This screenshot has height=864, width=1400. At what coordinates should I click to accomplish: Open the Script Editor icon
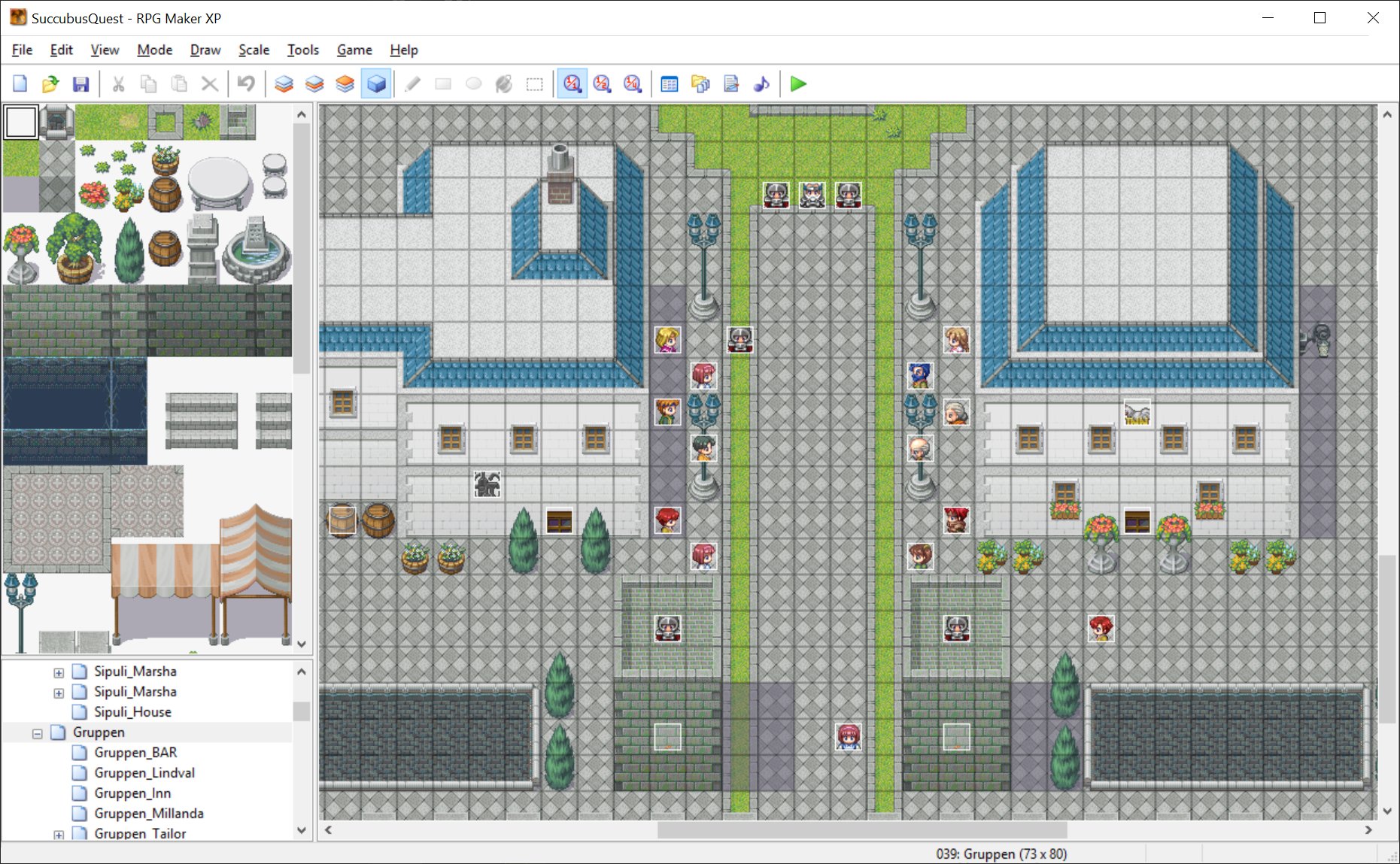point(730,83)
